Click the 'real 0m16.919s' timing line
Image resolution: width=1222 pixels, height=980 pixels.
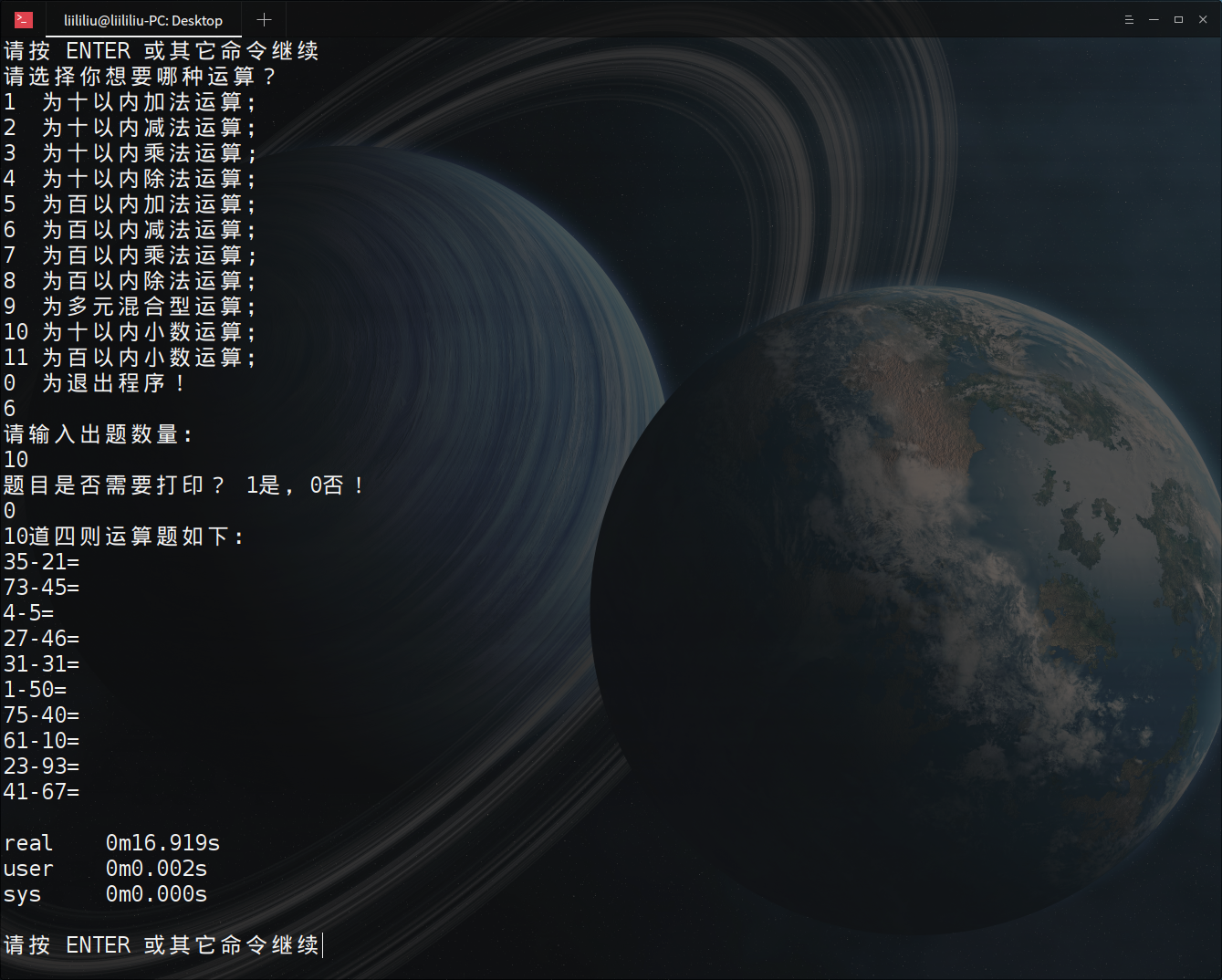pyautogui.click(x=111, y=843)
